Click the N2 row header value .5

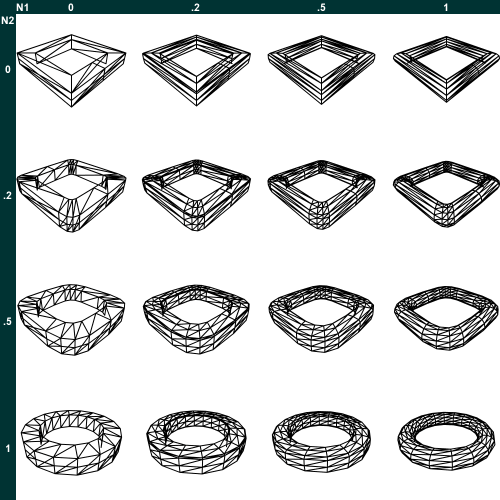point(7,322)
